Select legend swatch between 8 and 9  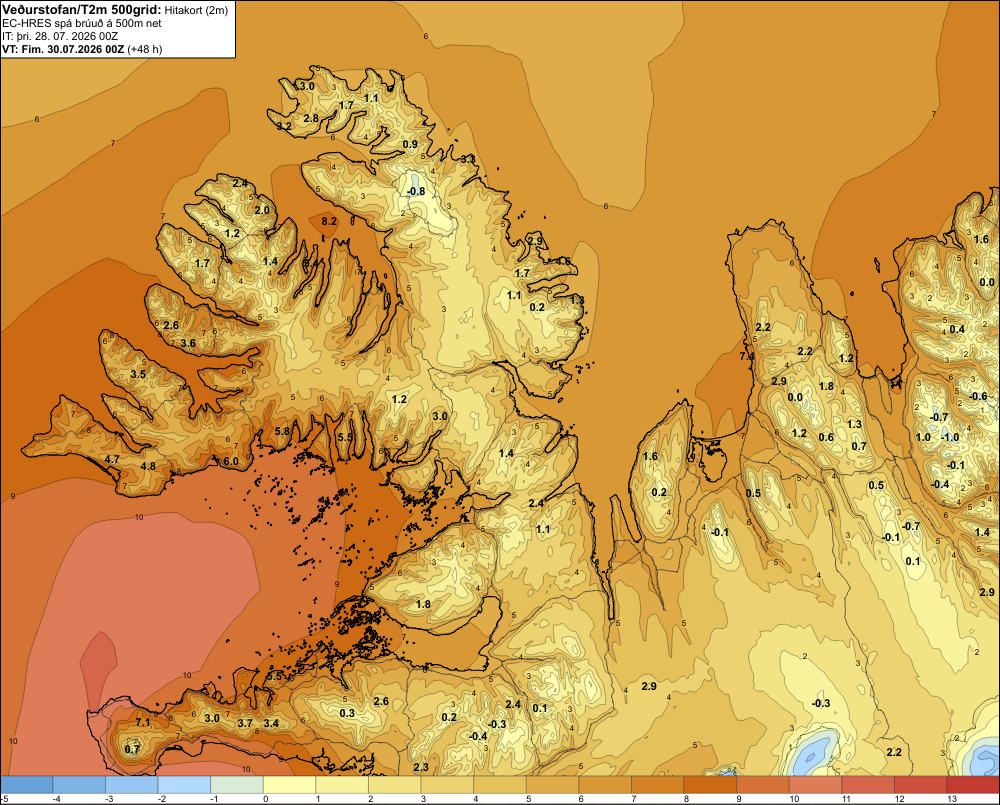[710, 785]
